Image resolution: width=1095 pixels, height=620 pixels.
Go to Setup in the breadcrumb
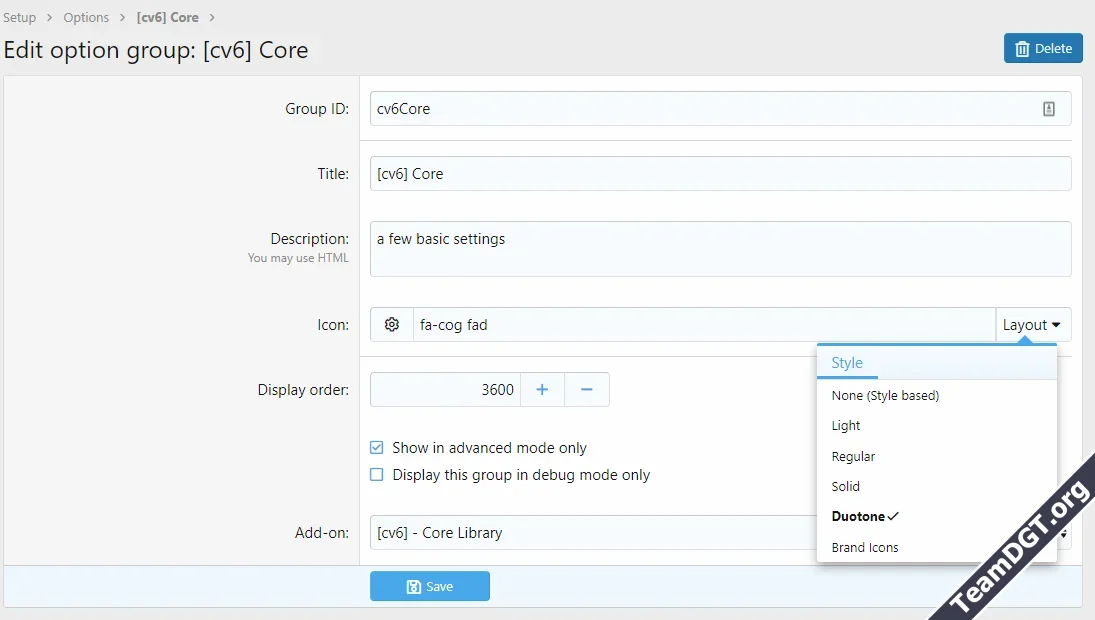(20, 18)
